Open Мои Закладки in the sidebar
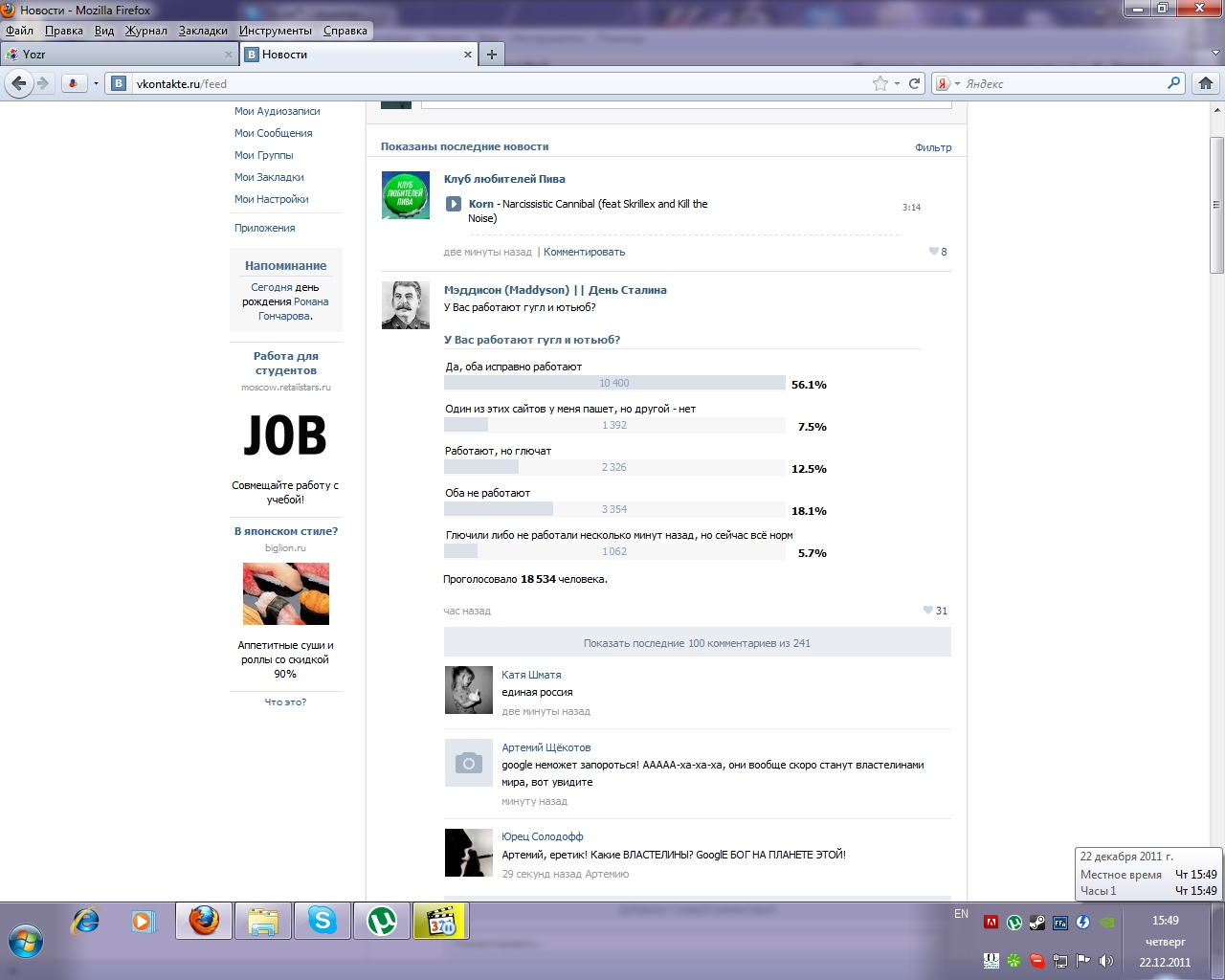The width and height of the screenshot is (1225, 980). point(269,177)
